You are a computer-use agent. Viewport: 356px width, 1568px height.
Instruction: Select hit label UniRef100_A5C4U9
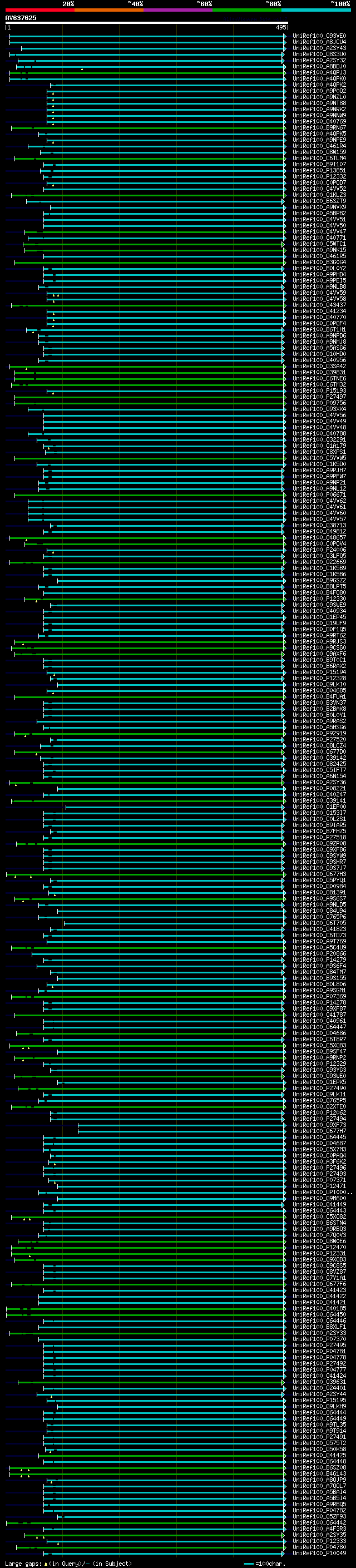click(x=319, y=948)
